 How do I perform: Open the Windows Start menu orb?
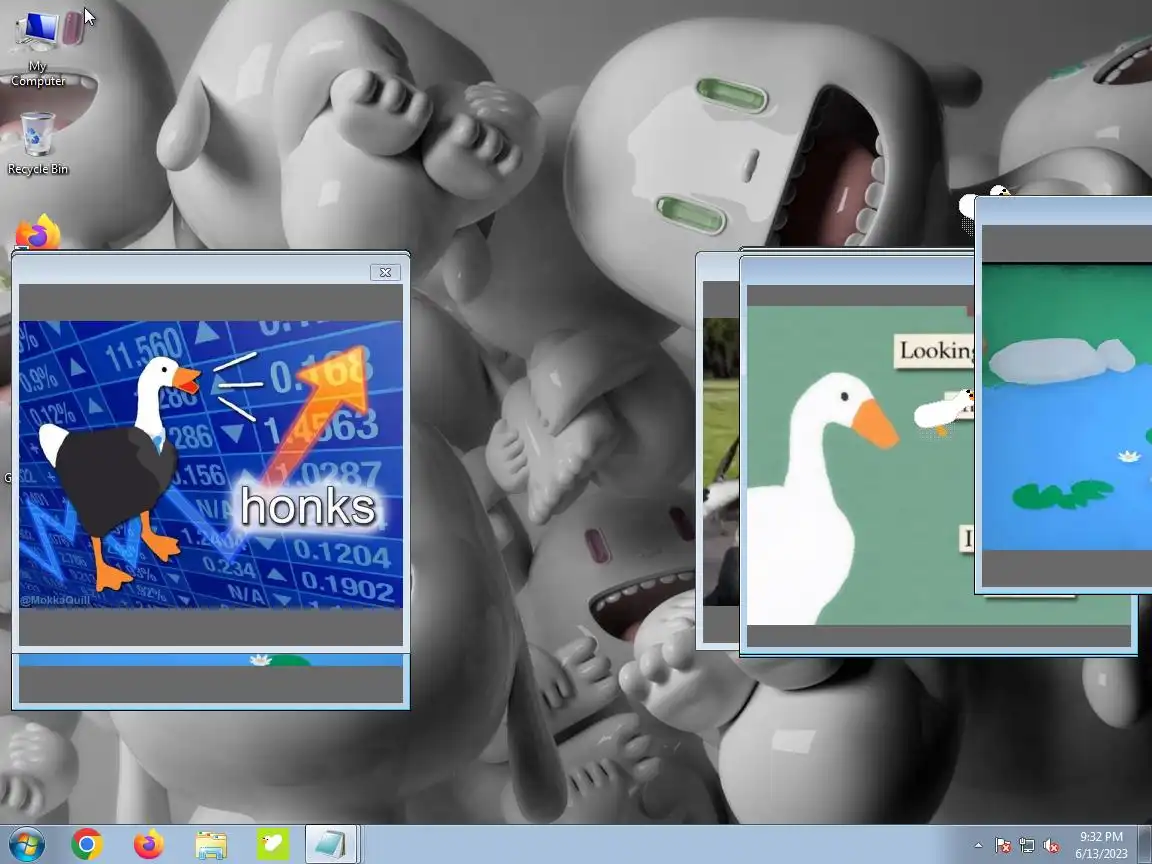pos(26,845)
